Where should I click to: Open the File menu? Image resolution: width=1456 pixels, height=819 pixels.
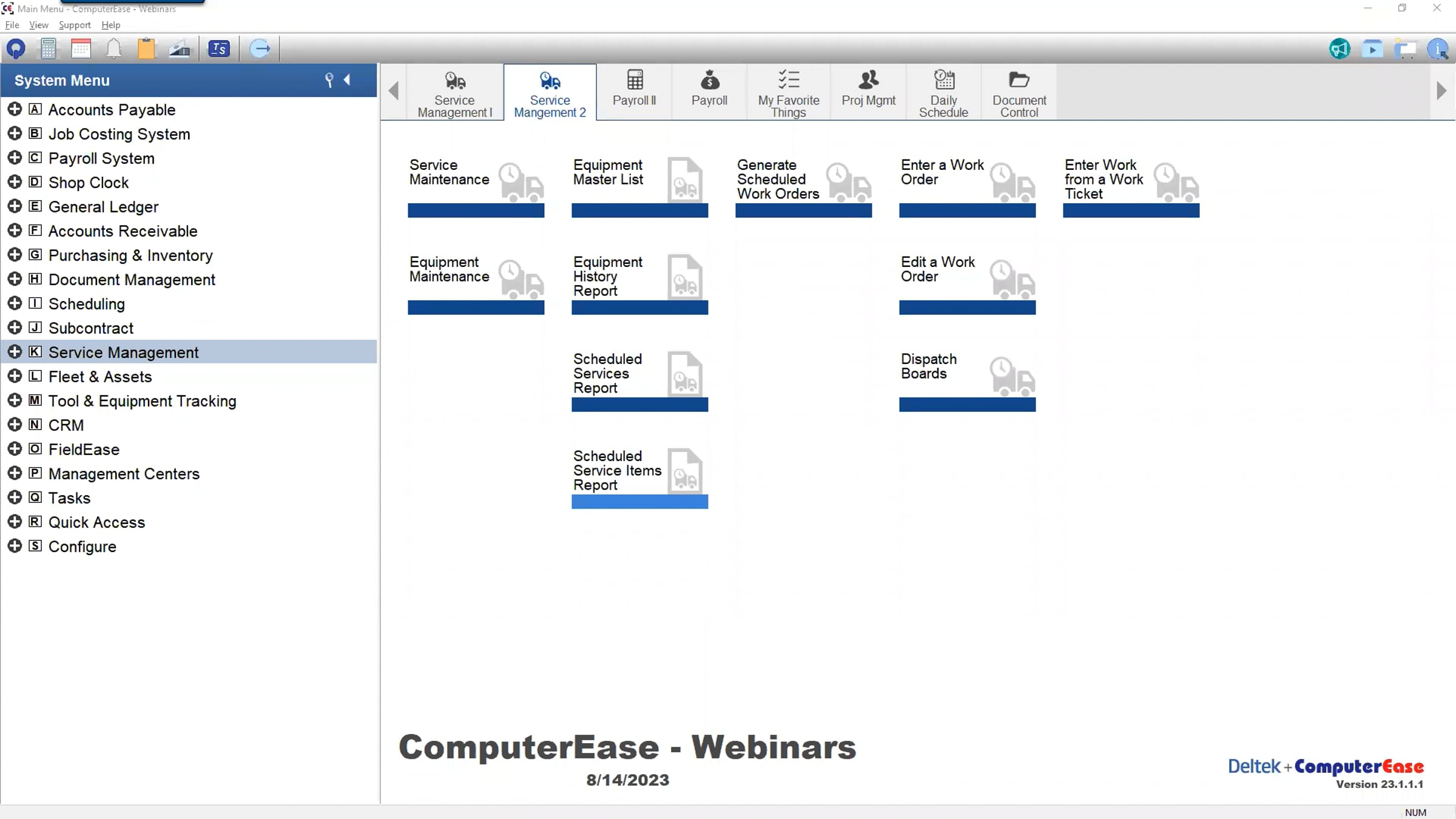coord(12,25)
